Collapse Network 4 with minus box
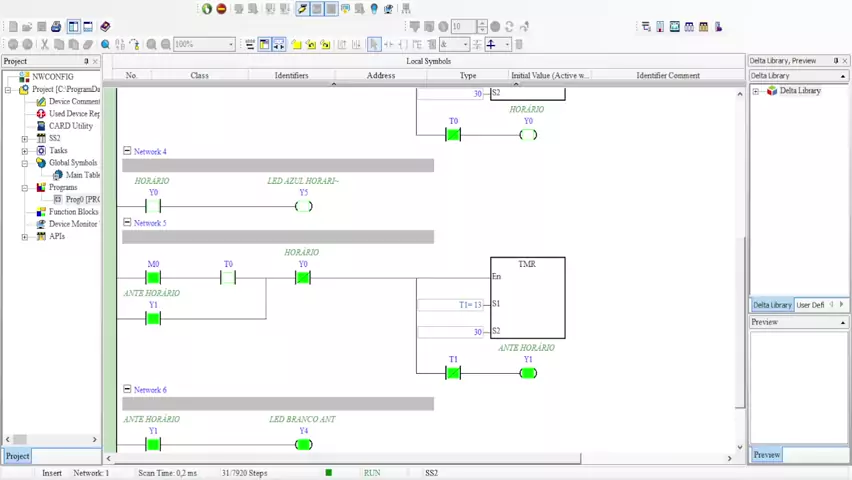The height and width of the screenshot is (480, 852). (127, 151)
